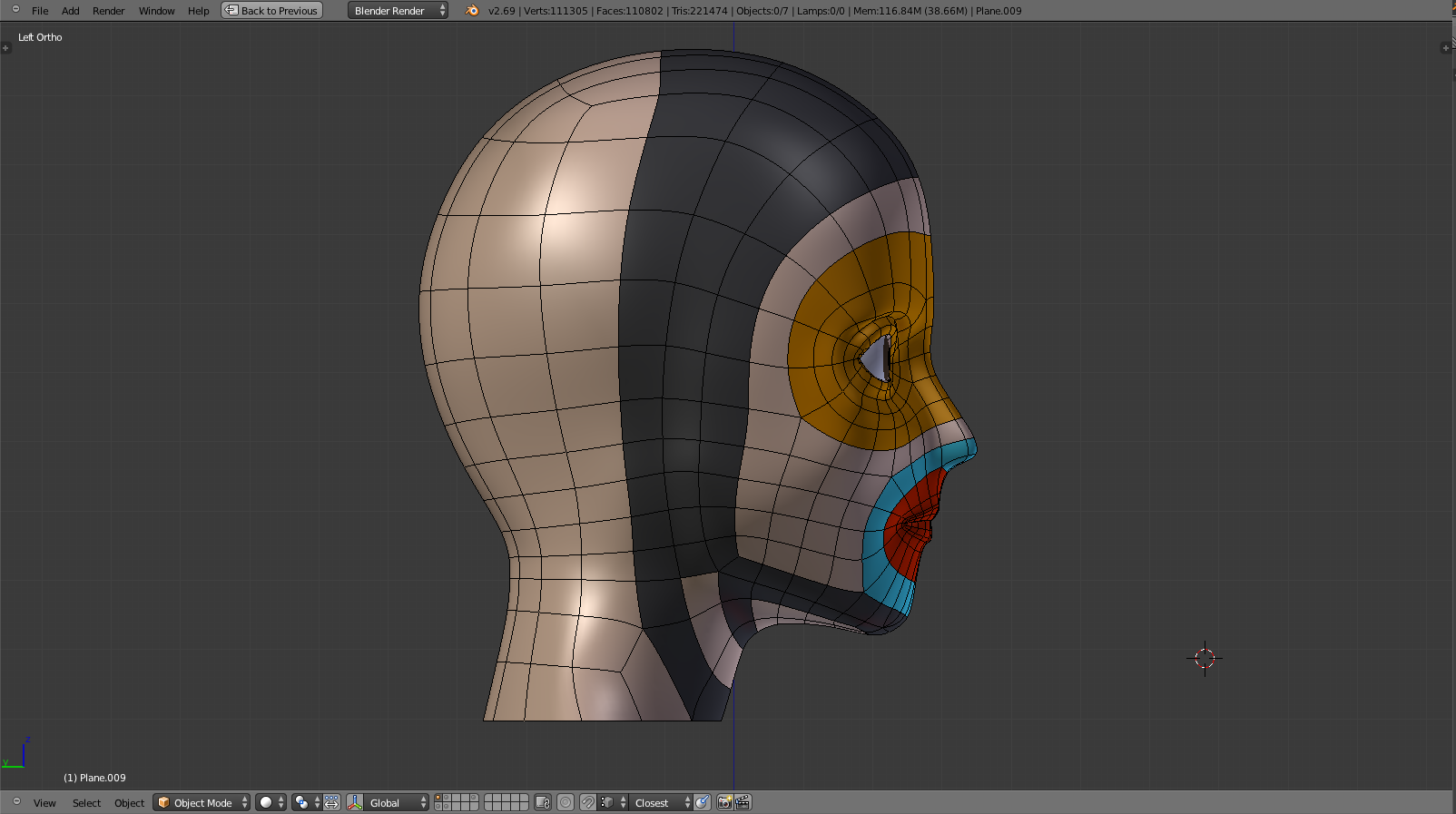Open the Help menu
Image resolution: width=1456 pixels, height=814 pixels.
pos(198,11)
